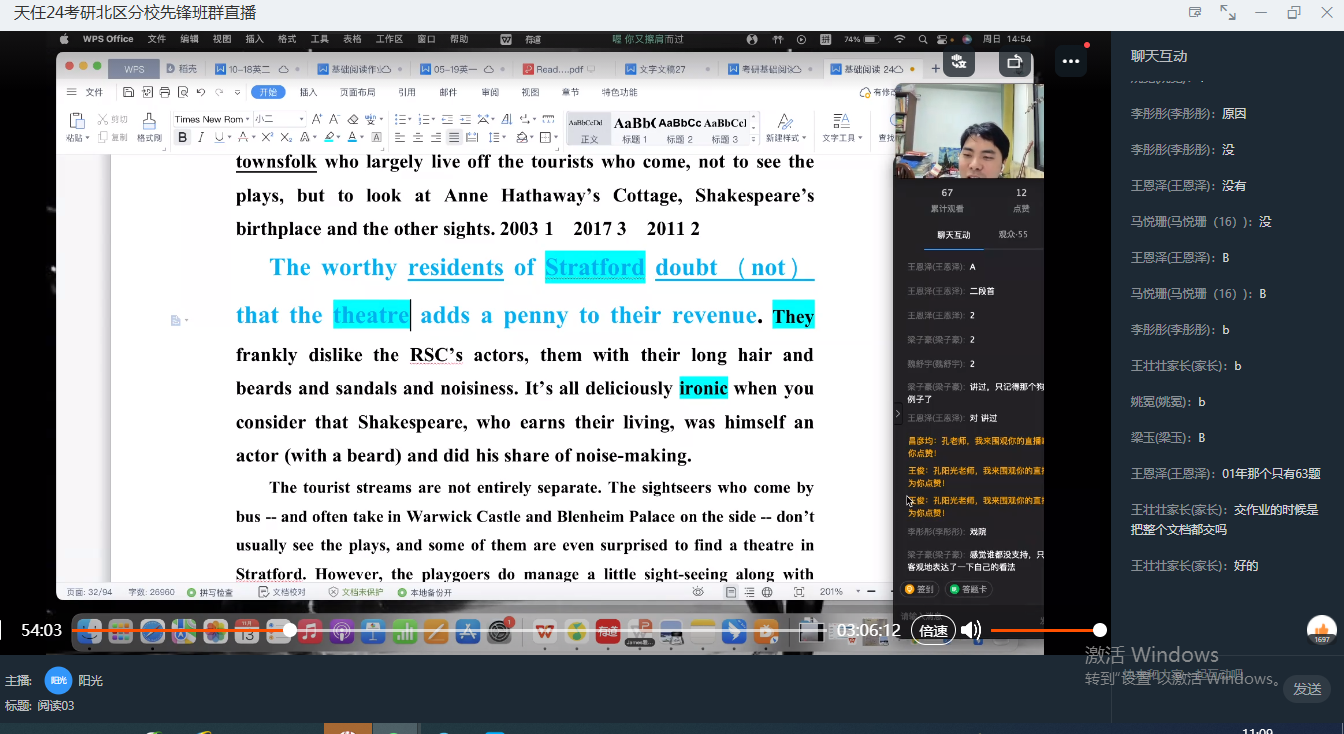The image size is (1344, 734).
Task: Switch to the 文字文稿27 document tab
Action: [662, 69]
